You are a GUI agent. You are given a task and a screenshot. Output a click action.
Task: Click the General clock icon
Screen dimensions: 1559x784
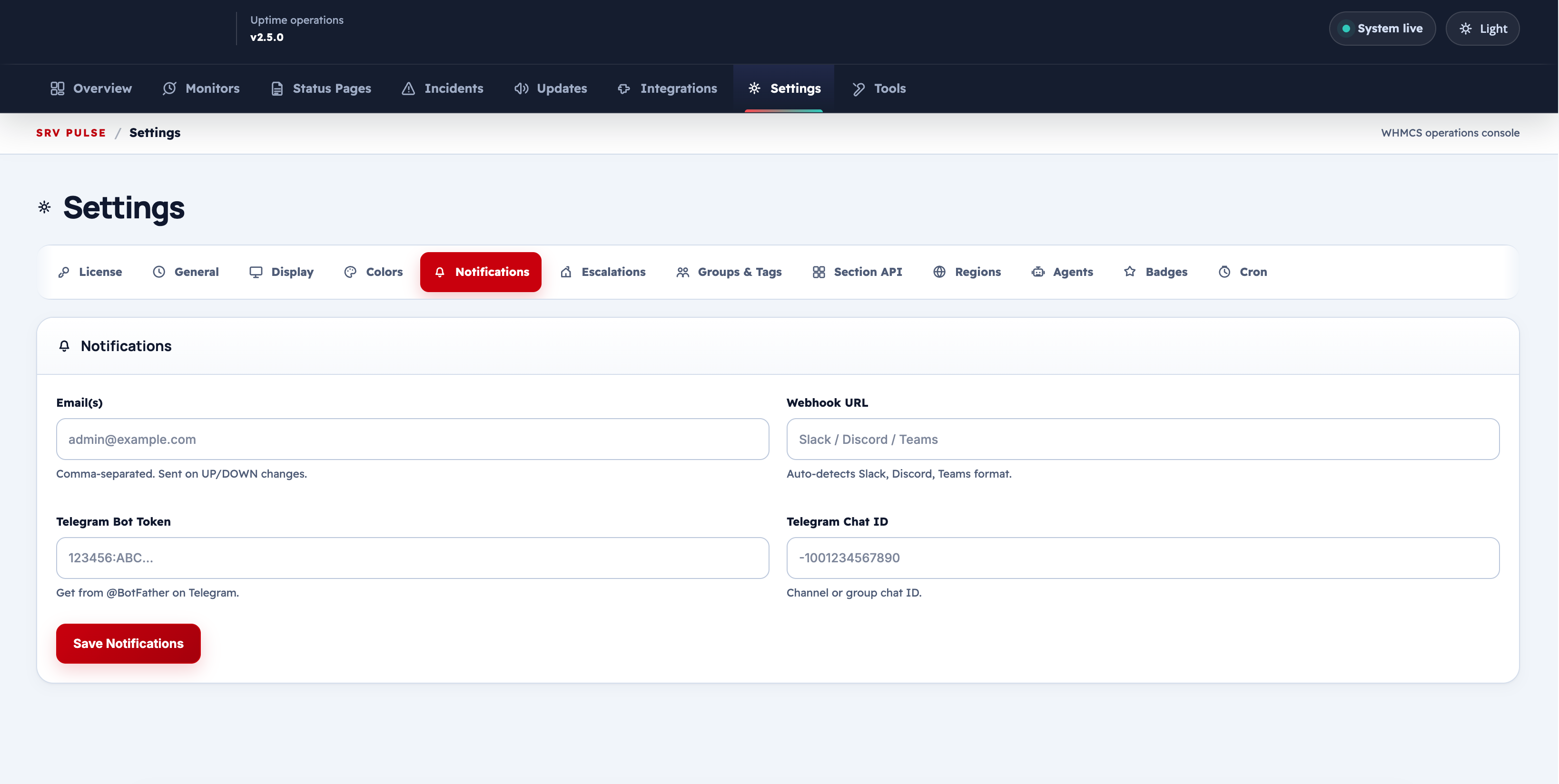[158, 272]
